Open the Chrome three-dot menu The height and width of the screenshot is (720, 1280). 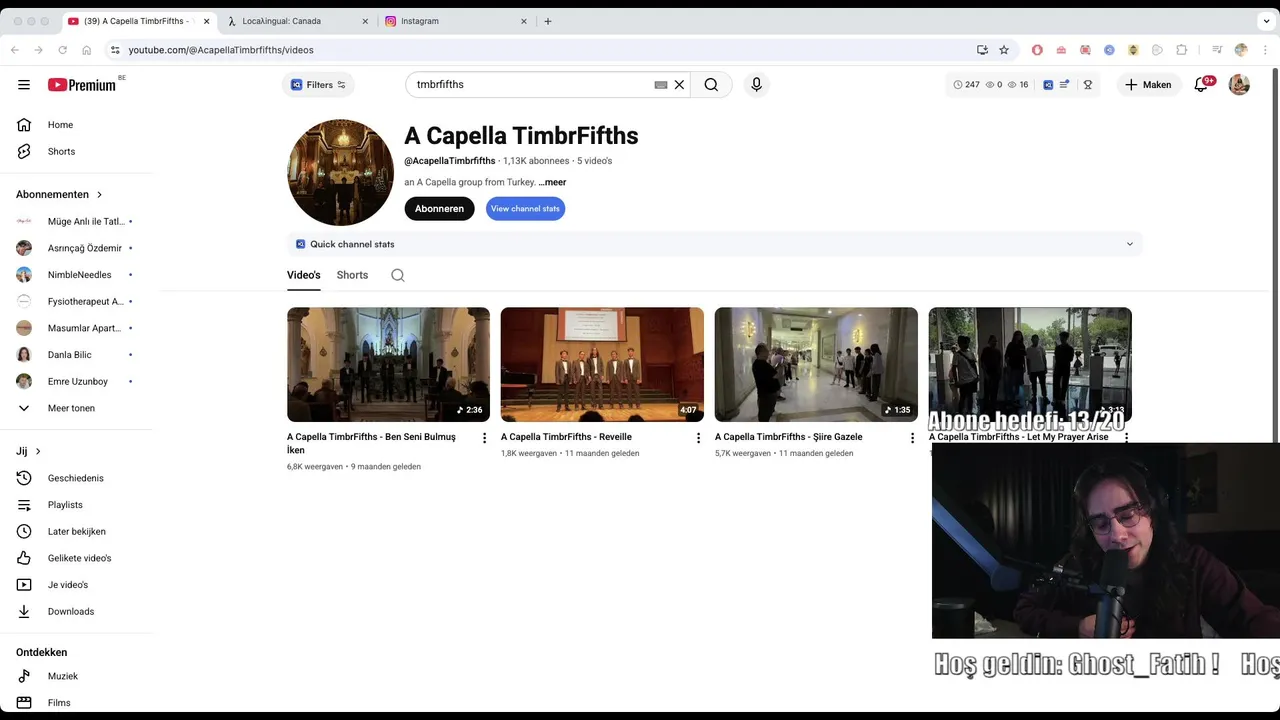pyautogui.click(x=1265, y=50)
